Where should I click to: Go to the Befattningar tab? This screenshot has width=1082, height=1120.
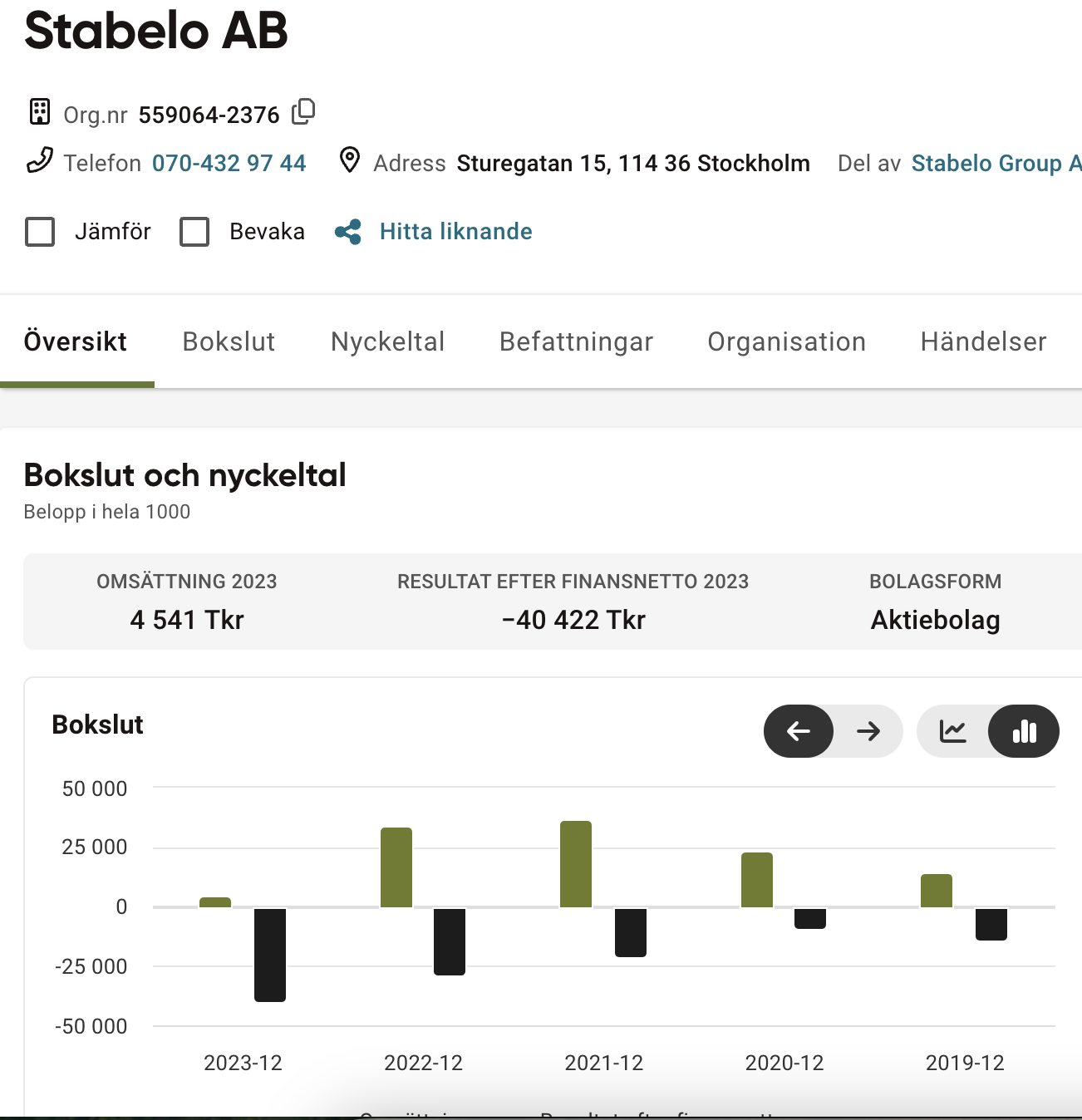click(576, 341)
